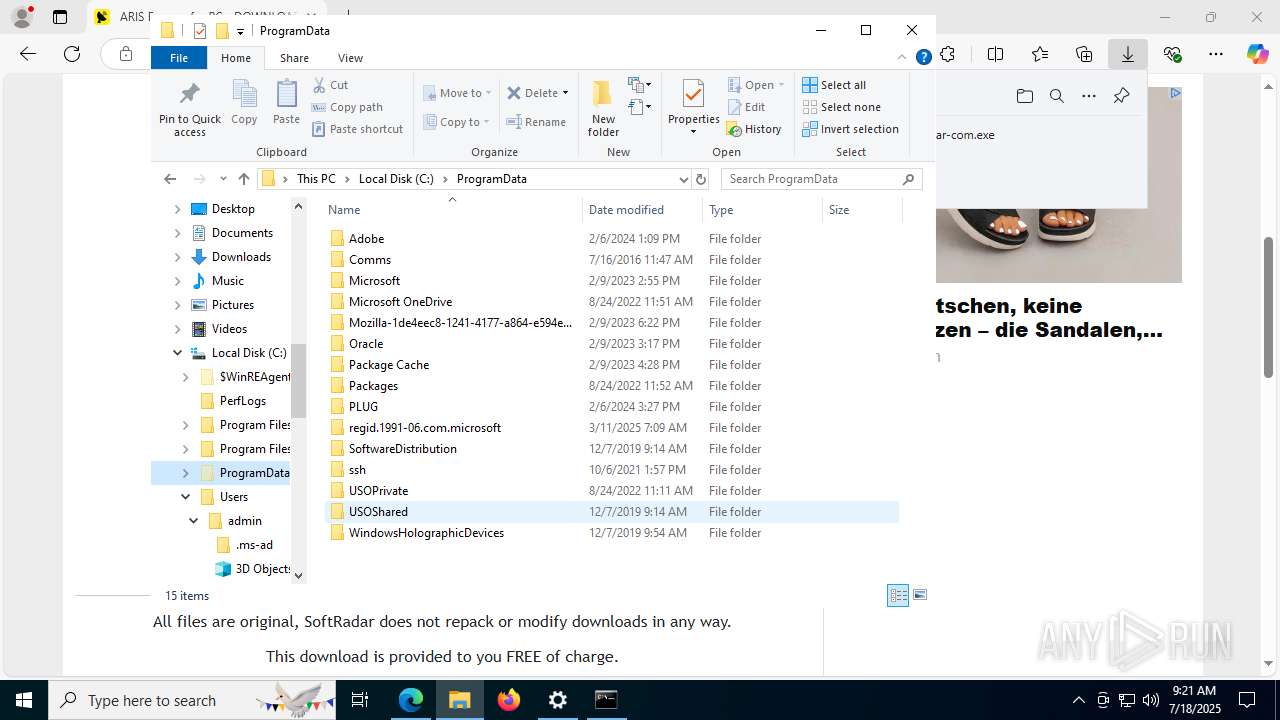
Task: Collapse Local Disk (C:) tree node
Action: 178,353
